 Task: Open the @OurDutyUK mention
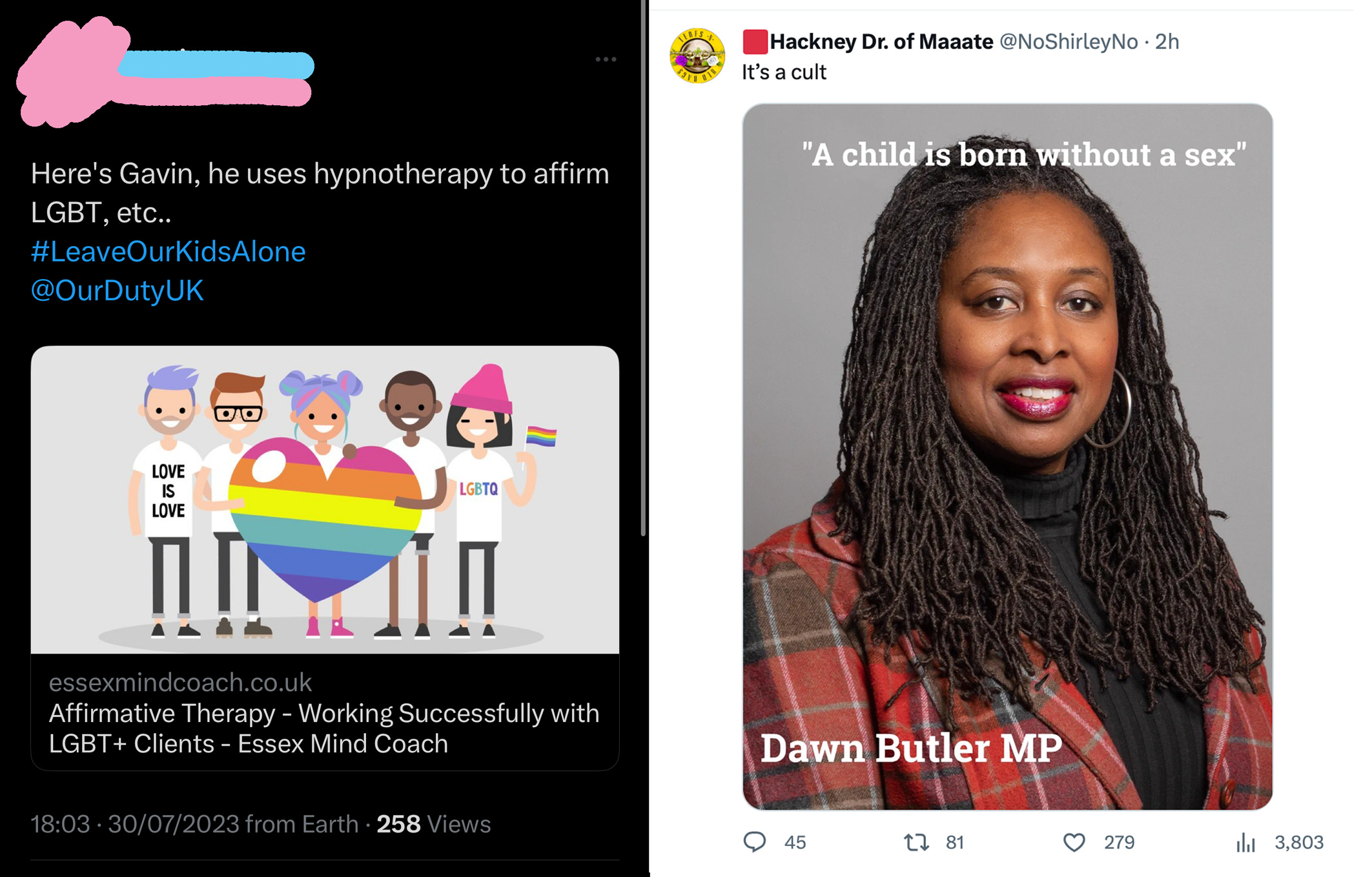pos(117,290)
